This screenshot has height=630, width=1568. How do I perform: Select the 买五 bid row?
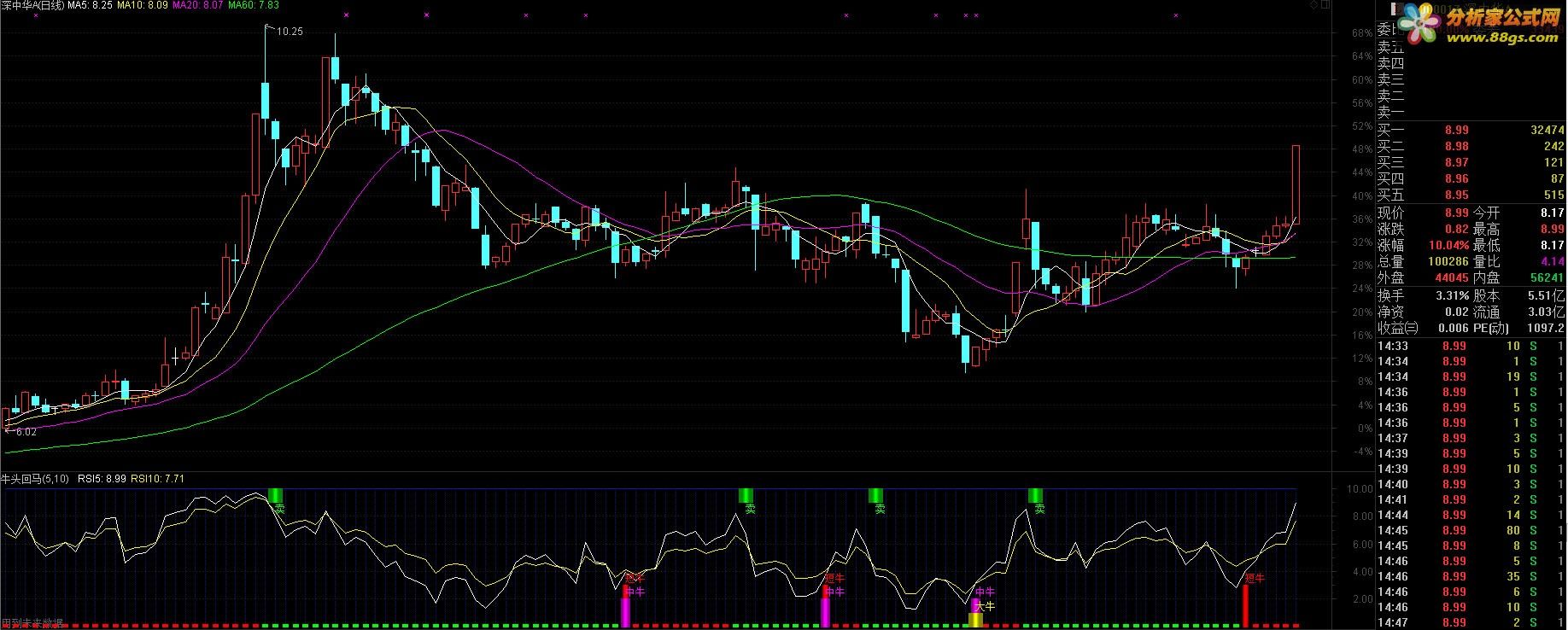point(1471,195)
